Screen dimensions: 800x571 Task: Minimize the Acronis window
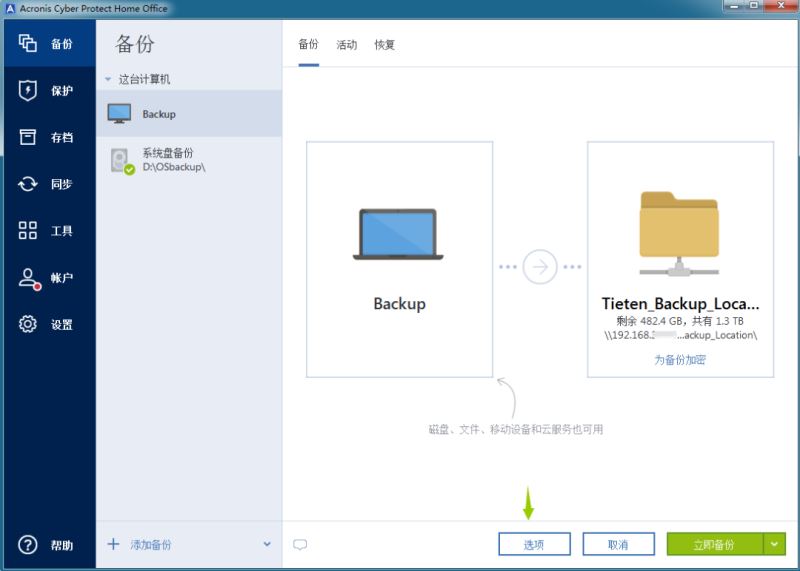pyautogui.click(x=734, y=6)
